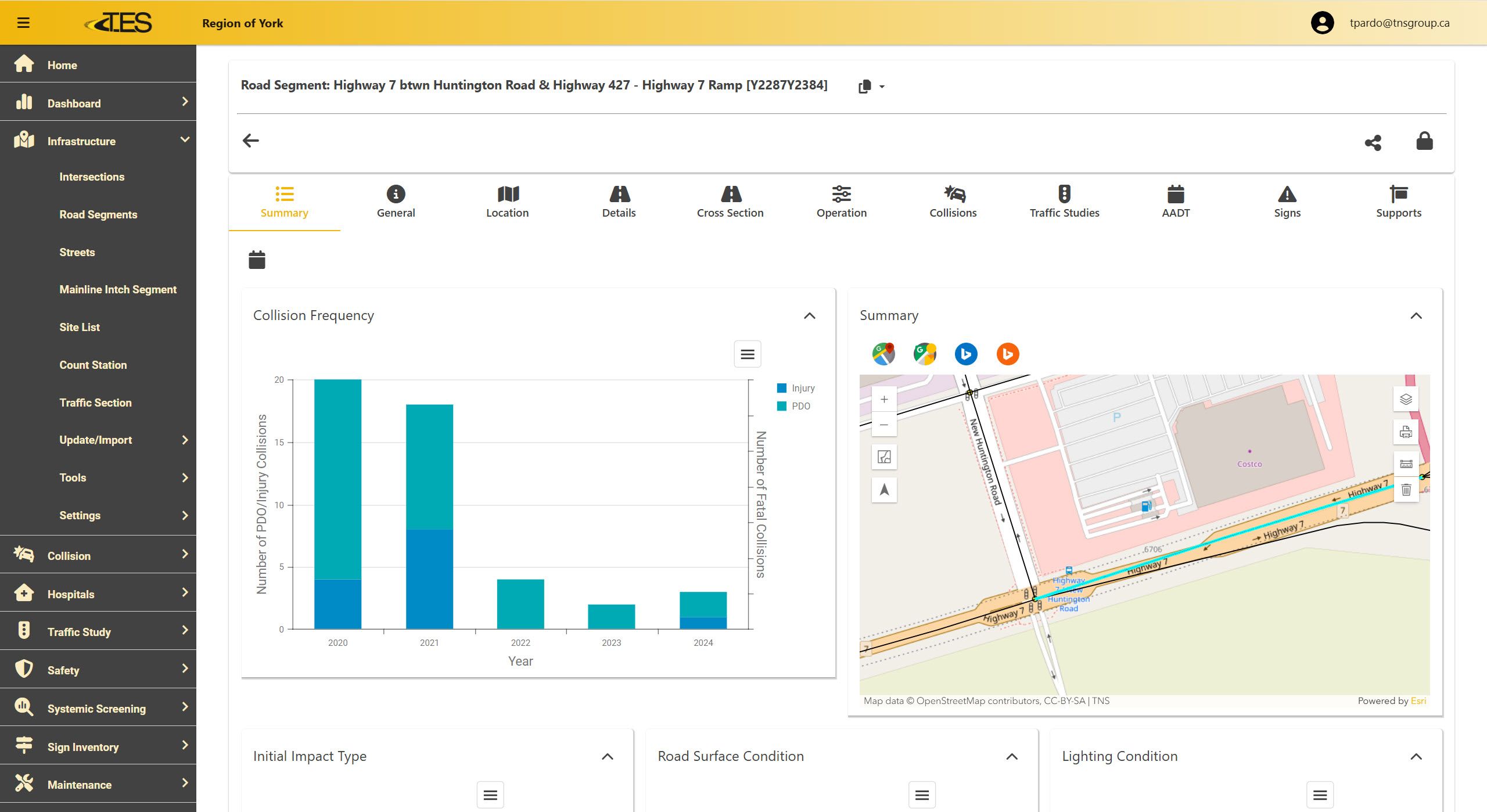Click the 2021 Injury bar segment
The width and height of the screenshot is (1487, 812).
[x=429, y=579]
